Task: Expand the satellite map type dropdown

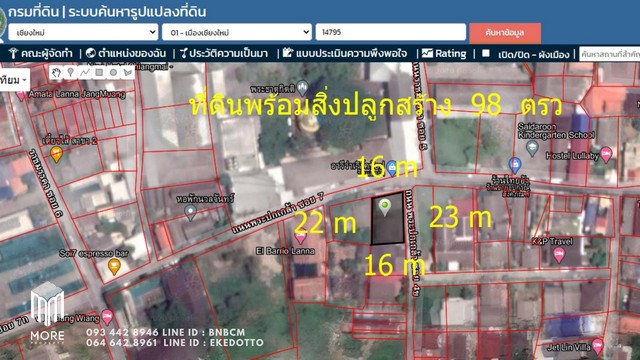Action: (14, 80)
